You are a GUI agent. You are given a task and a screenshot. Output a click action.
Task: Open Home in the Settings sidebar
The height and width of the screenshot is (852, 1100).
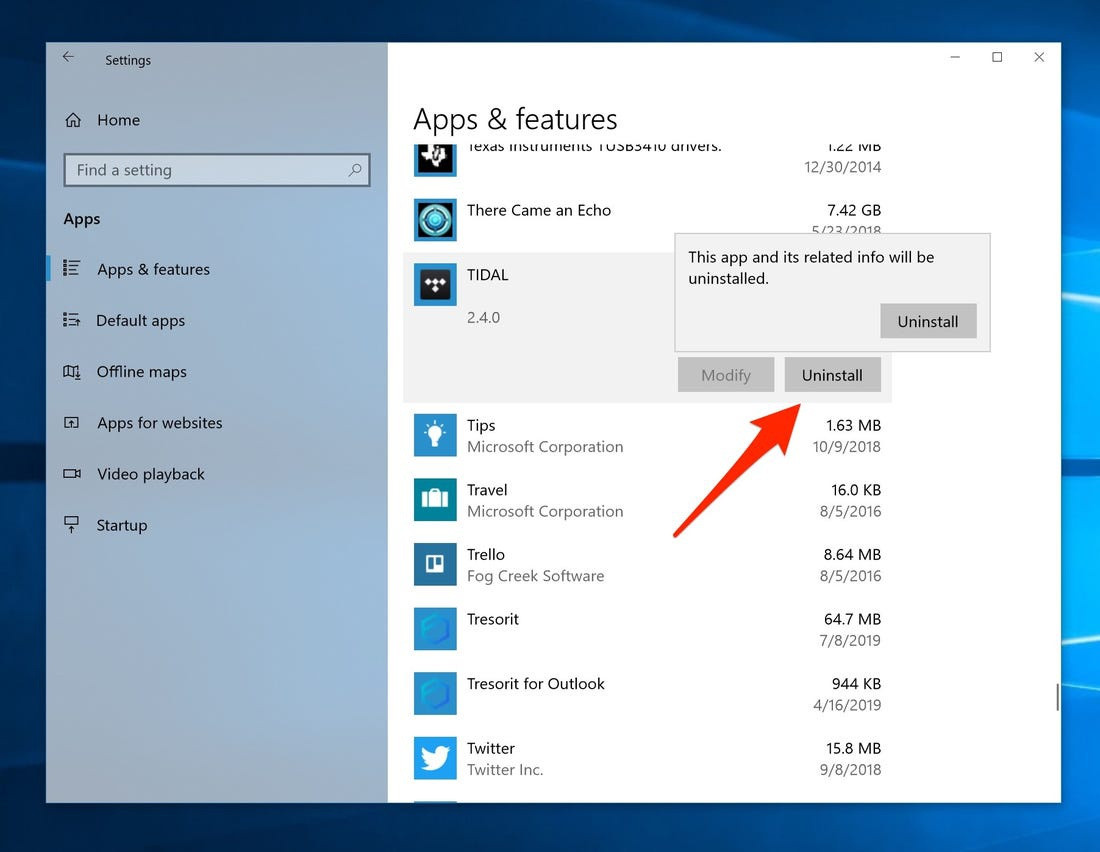(x=118, y=120)
